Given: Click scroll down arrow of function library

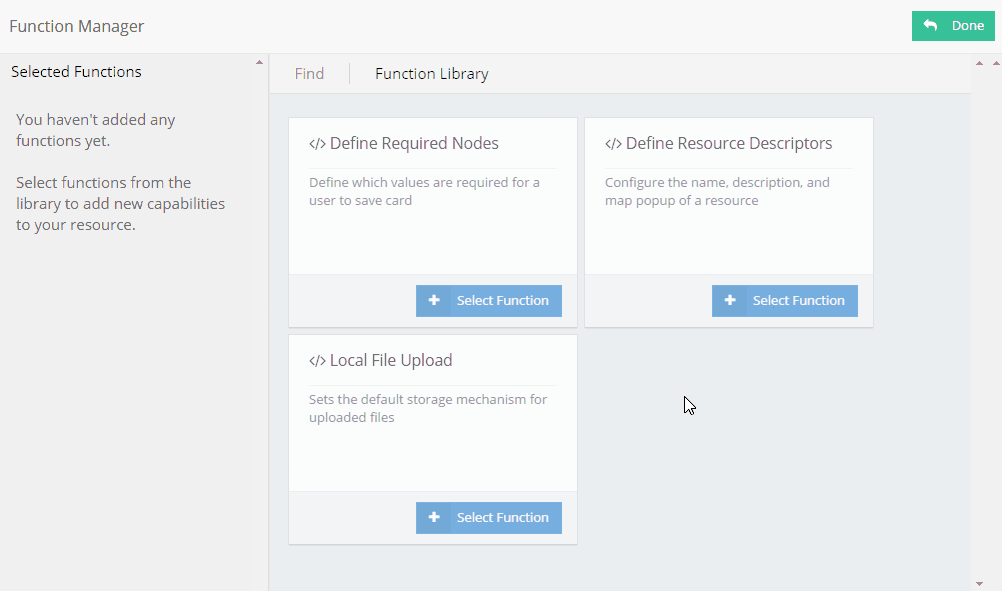Looking at the screenshot, I should pyautogui.click(x=978, y=583).
